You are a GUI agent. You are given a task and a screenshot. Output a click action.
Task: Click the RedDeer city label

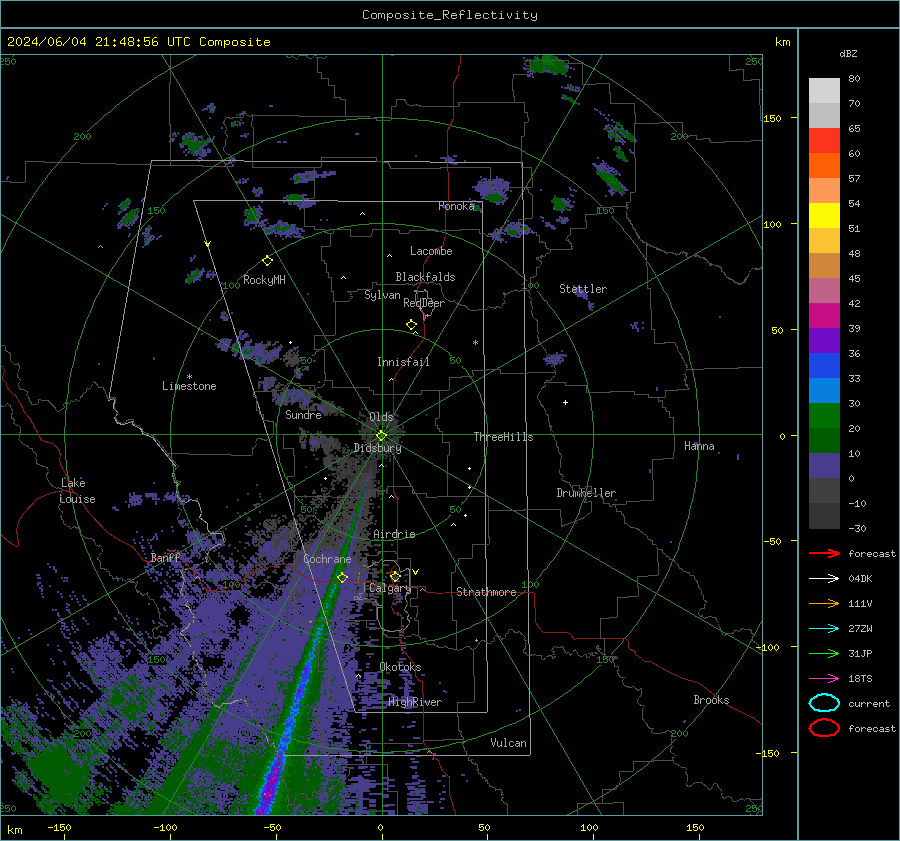424,303
